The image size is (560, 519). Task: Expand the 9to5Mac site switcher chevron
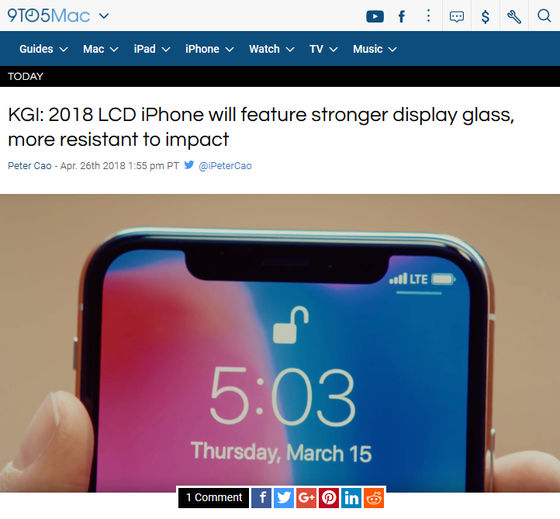(104, 16)
